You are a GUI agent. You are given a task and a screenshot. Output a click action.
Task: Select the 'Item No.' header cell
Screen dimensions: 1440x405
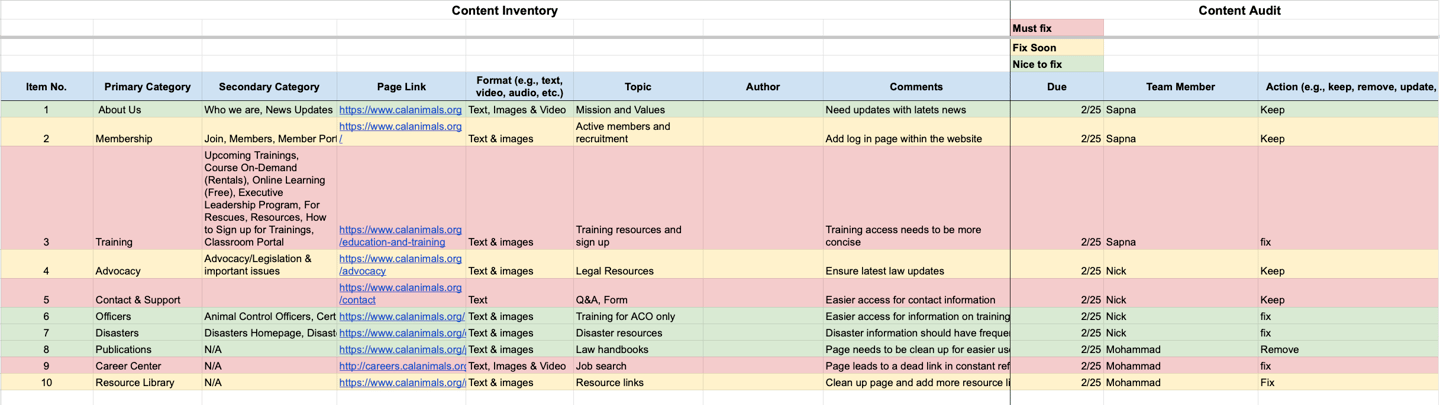[x=47, y=87]
